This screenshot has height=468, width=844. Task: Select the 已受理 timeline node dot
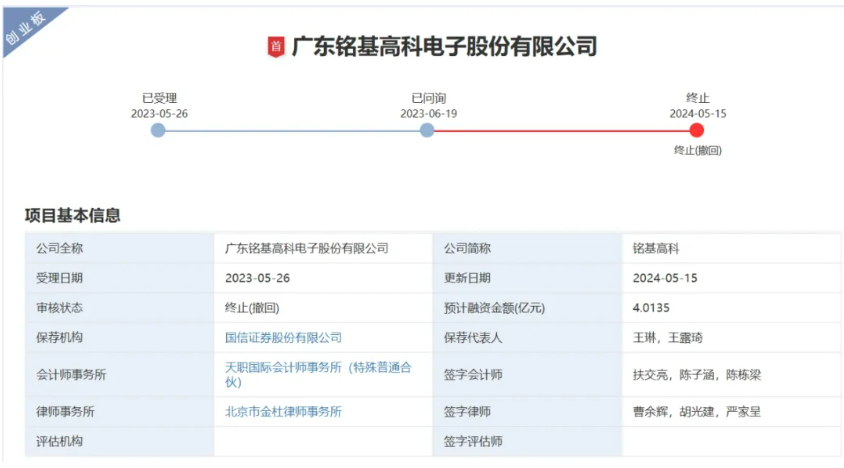(x=158, y=130)
